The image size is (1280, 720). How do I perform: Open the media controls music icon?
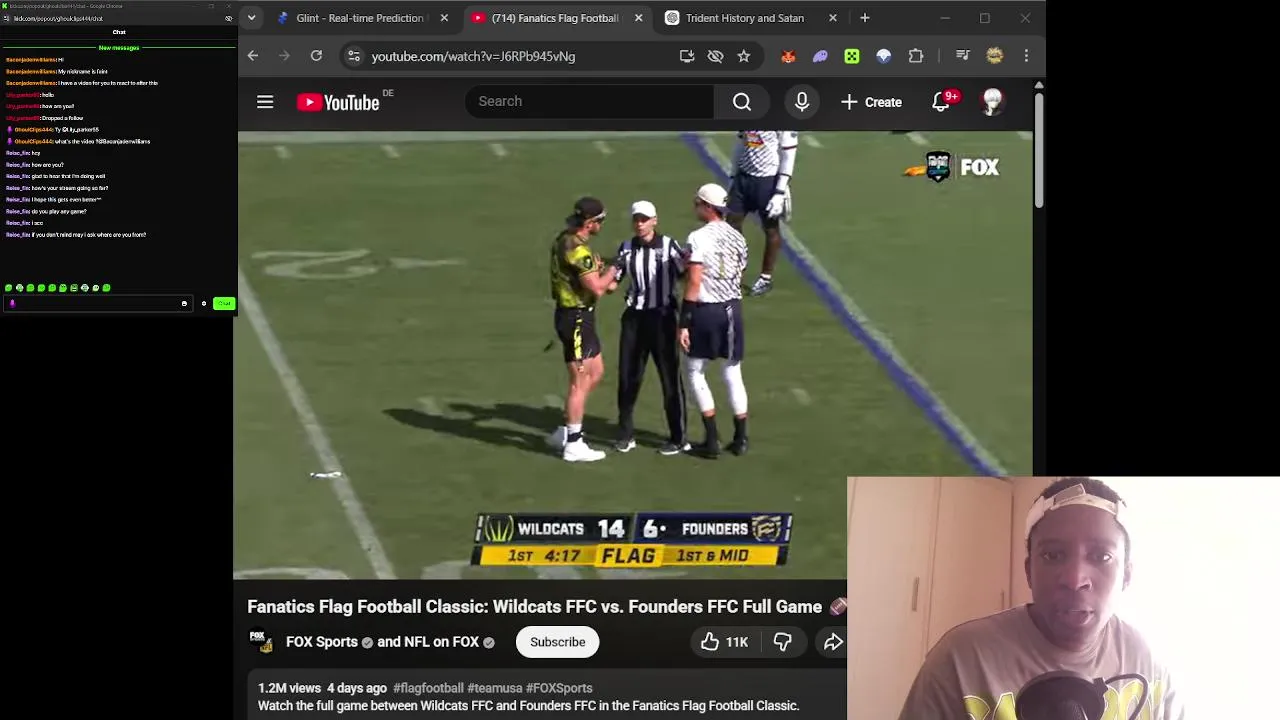(x=962, y=56)
